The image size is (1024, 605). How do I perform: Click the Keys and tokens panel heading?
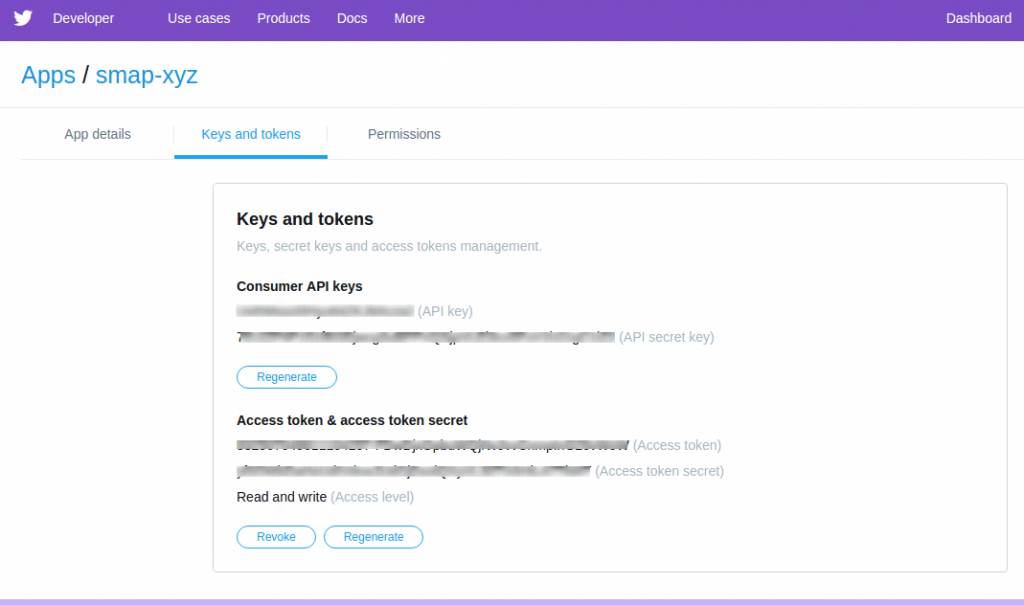305,219
